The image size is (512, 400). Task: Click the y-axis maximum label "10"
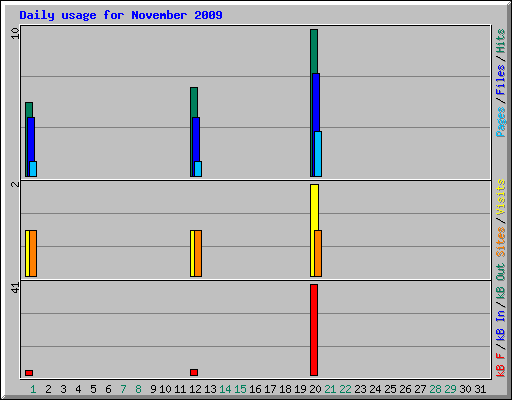click(x=15, y=33)
